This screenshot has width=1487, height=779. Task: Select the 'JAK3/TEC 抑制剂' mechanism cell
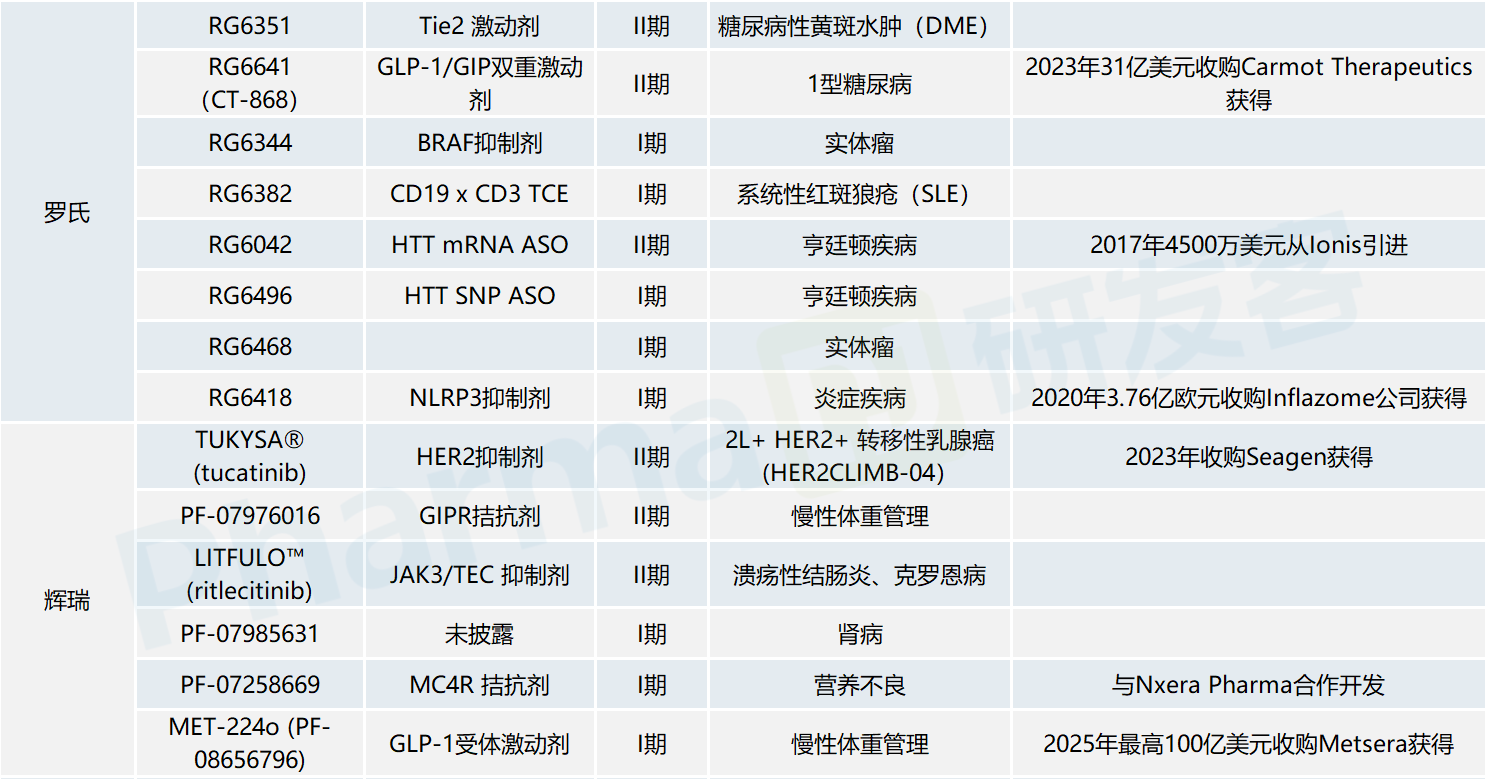coord(480,575)
